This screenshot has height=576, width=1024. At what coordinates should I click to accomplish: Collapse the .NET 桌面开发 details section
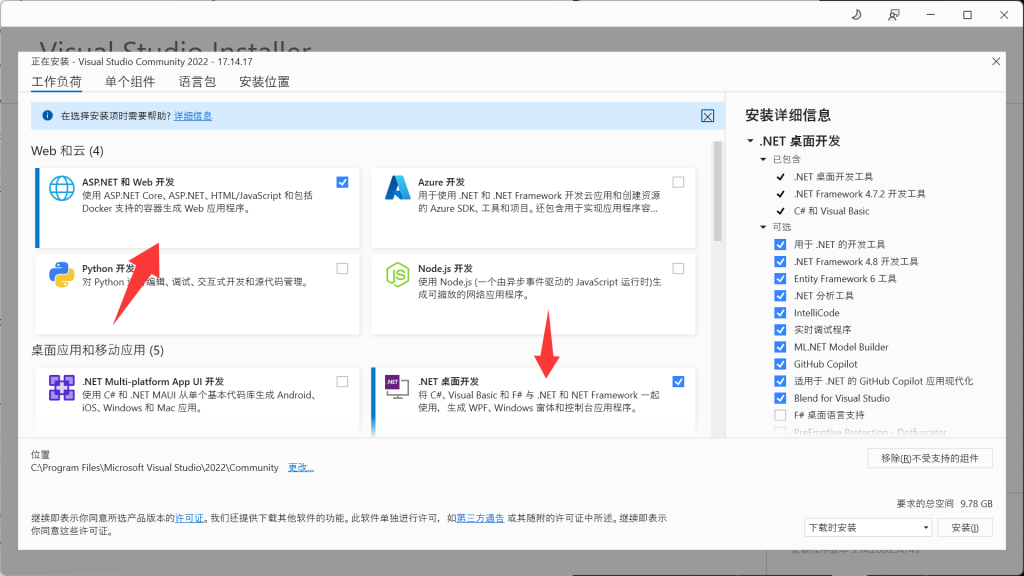point(750,142)
